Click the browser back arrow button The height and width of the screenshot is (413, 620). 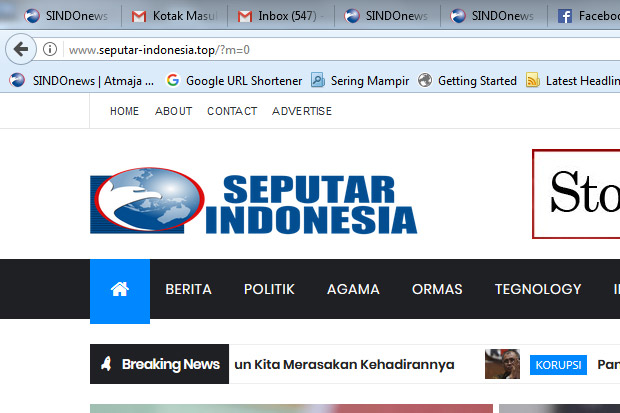21,49
